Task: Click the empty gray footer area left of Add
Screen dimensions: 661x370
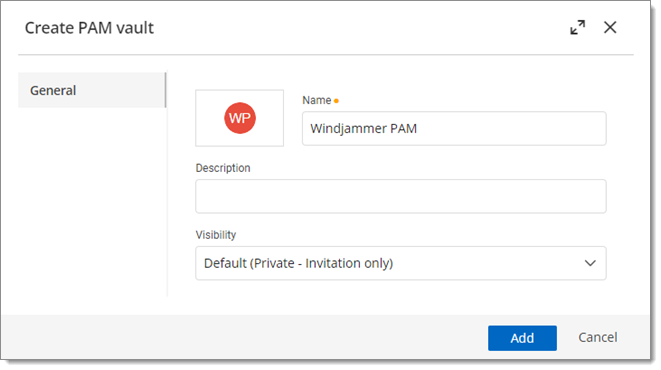Action: (x=245, y=338)
